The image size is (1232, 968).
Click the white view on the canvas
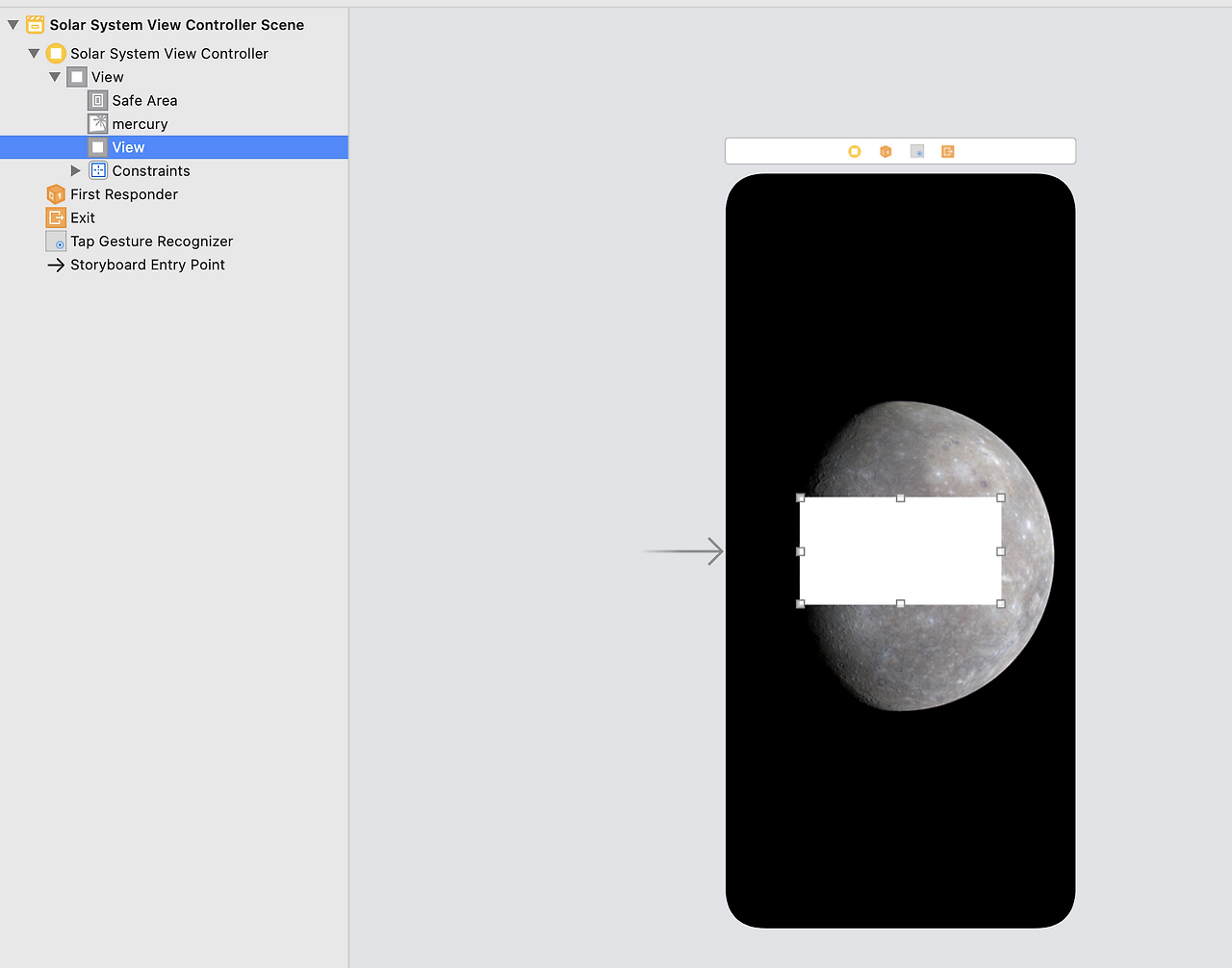901,550
